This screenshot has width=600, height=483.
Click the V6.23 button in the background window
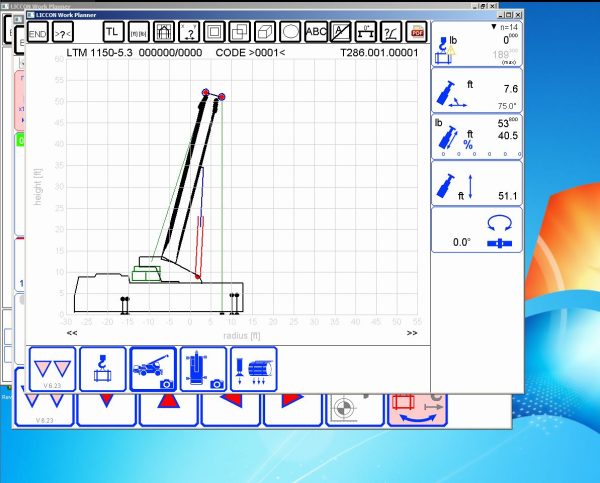[x=44, y=410]
